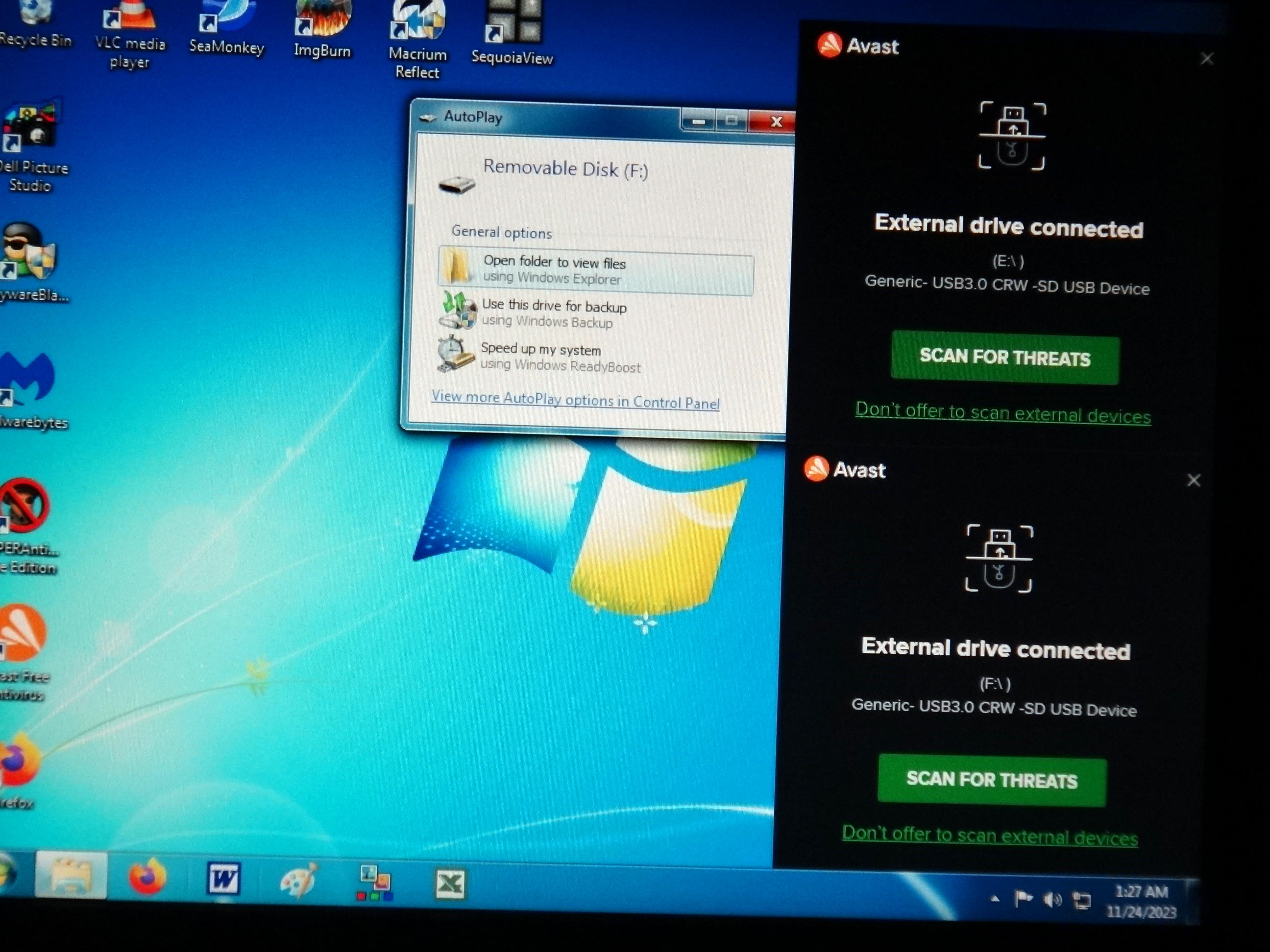This screenshot has width=1270, height=952.
Task: Select the Avast Free Antivirus desktop icon
Action: pos(24,651)
